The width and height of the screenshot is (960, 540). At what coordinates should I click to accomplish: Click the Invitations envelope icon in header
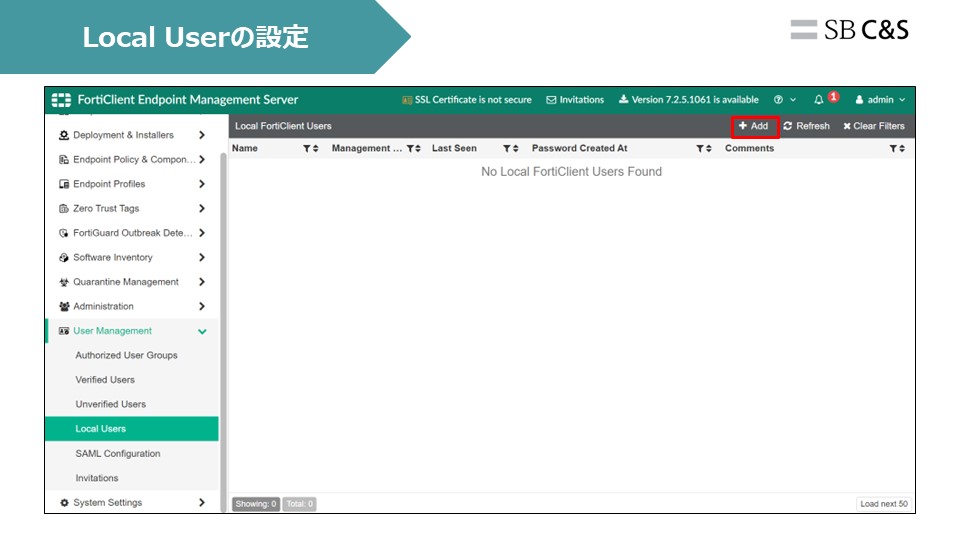551,100
